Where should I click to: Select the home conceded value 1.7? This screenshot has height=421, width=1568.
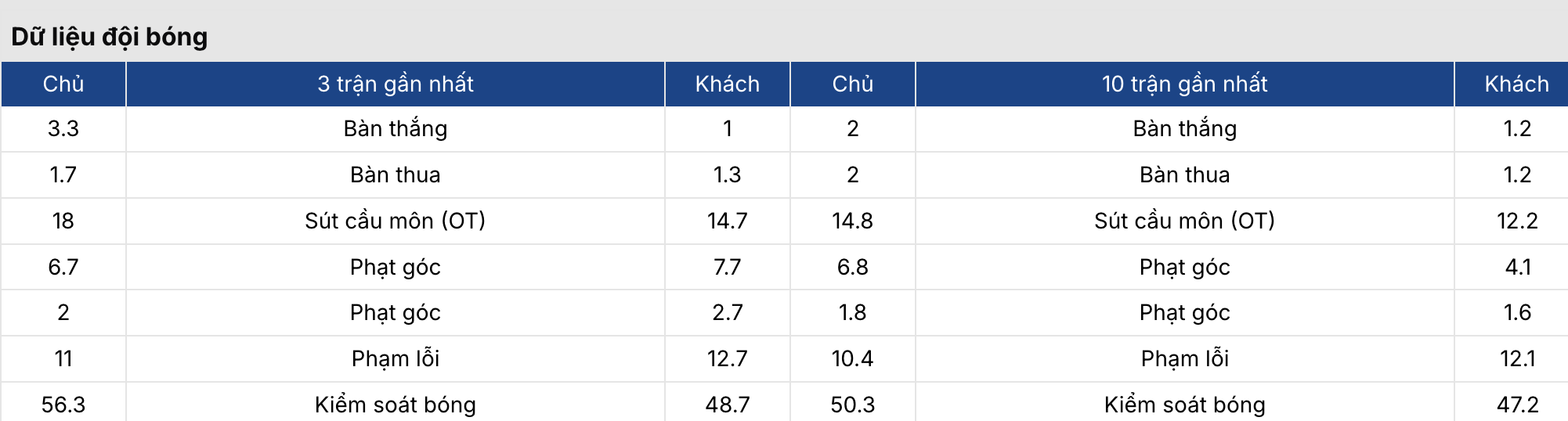point(63,175)
